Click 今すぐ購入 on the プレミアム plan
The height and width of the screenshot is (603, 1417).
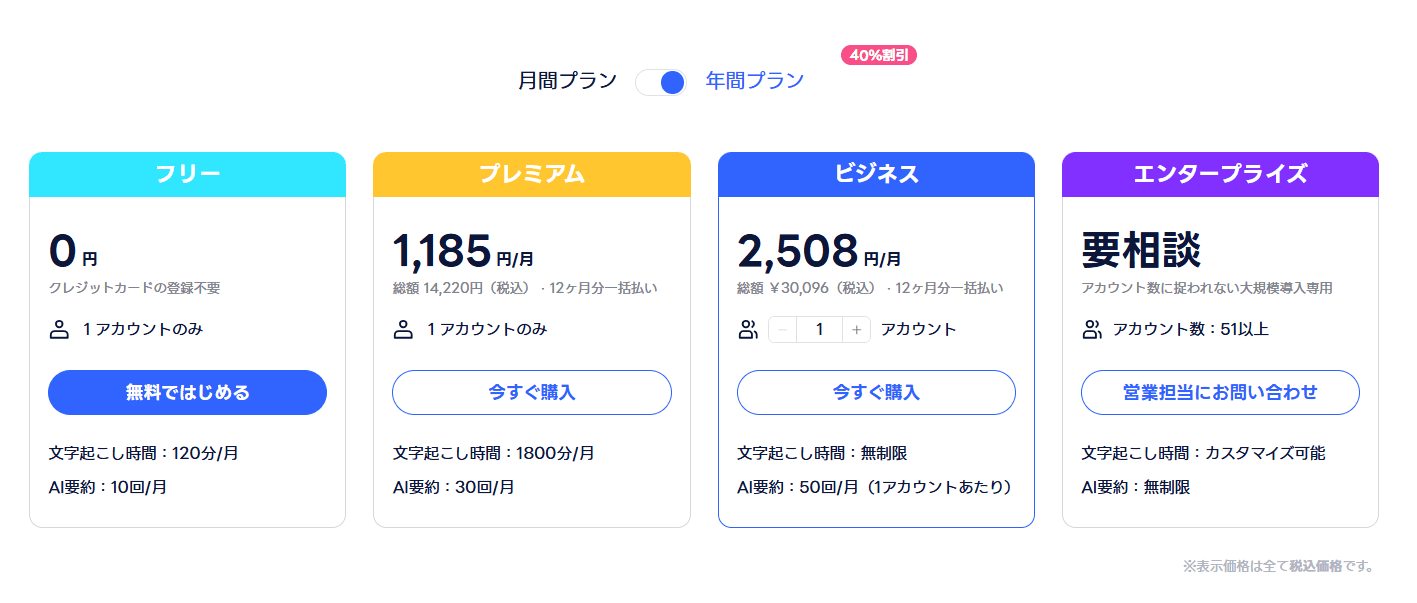[x=532, y=392]
